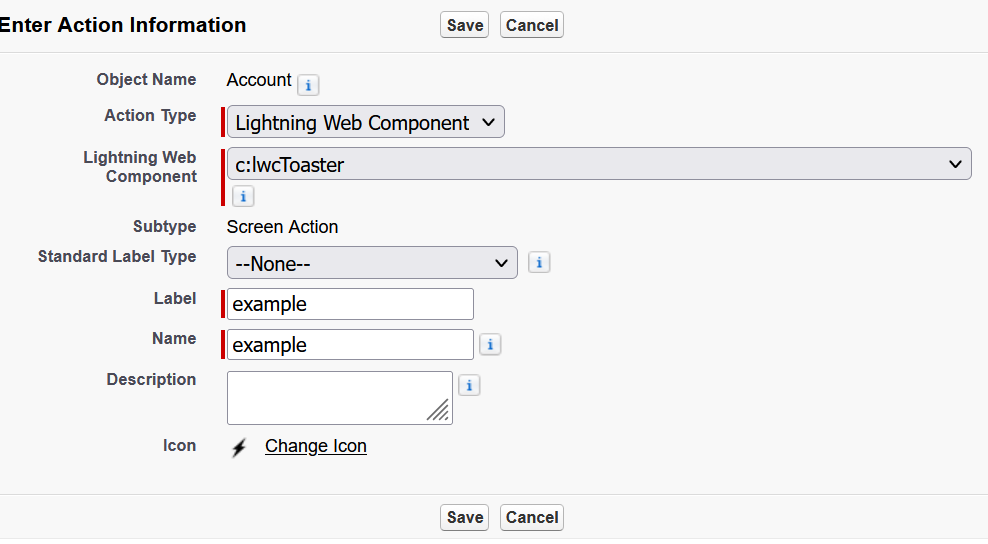Click the chevron of the Lightning Web Component select

955,164
